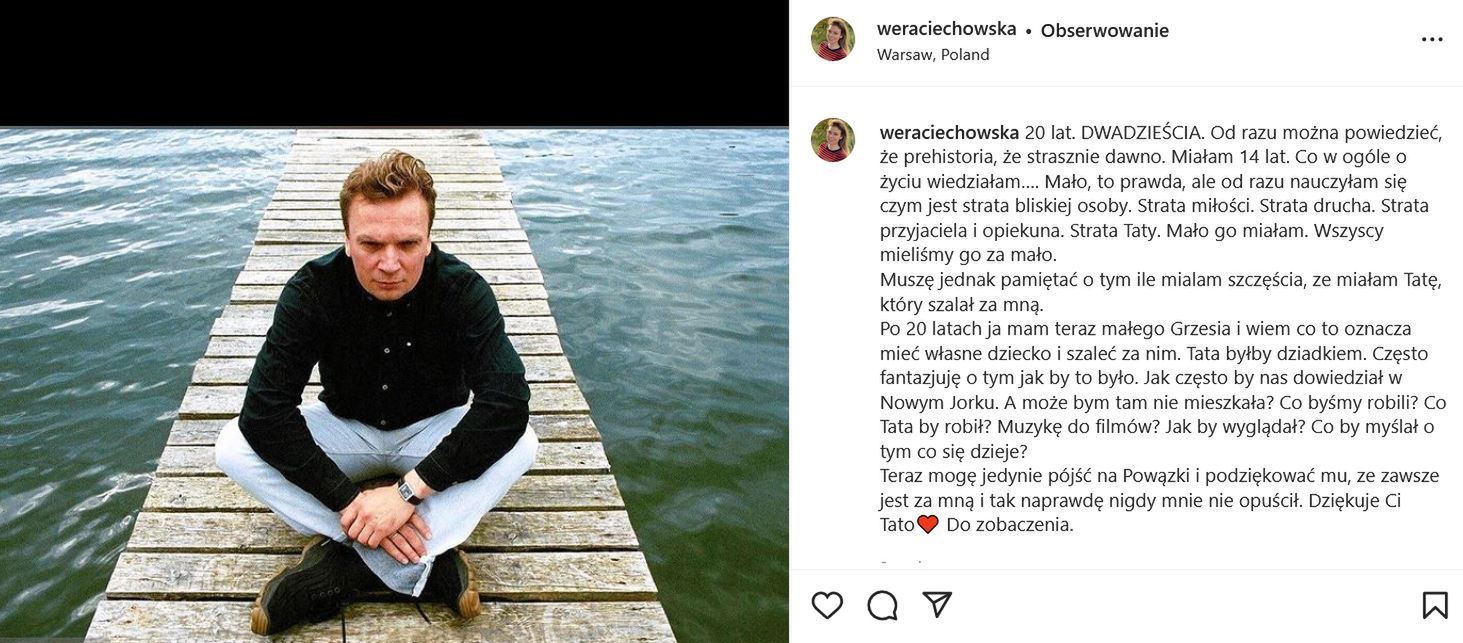
Task: Toggle Obserwowanie following status
Action: click(1104, 30)
